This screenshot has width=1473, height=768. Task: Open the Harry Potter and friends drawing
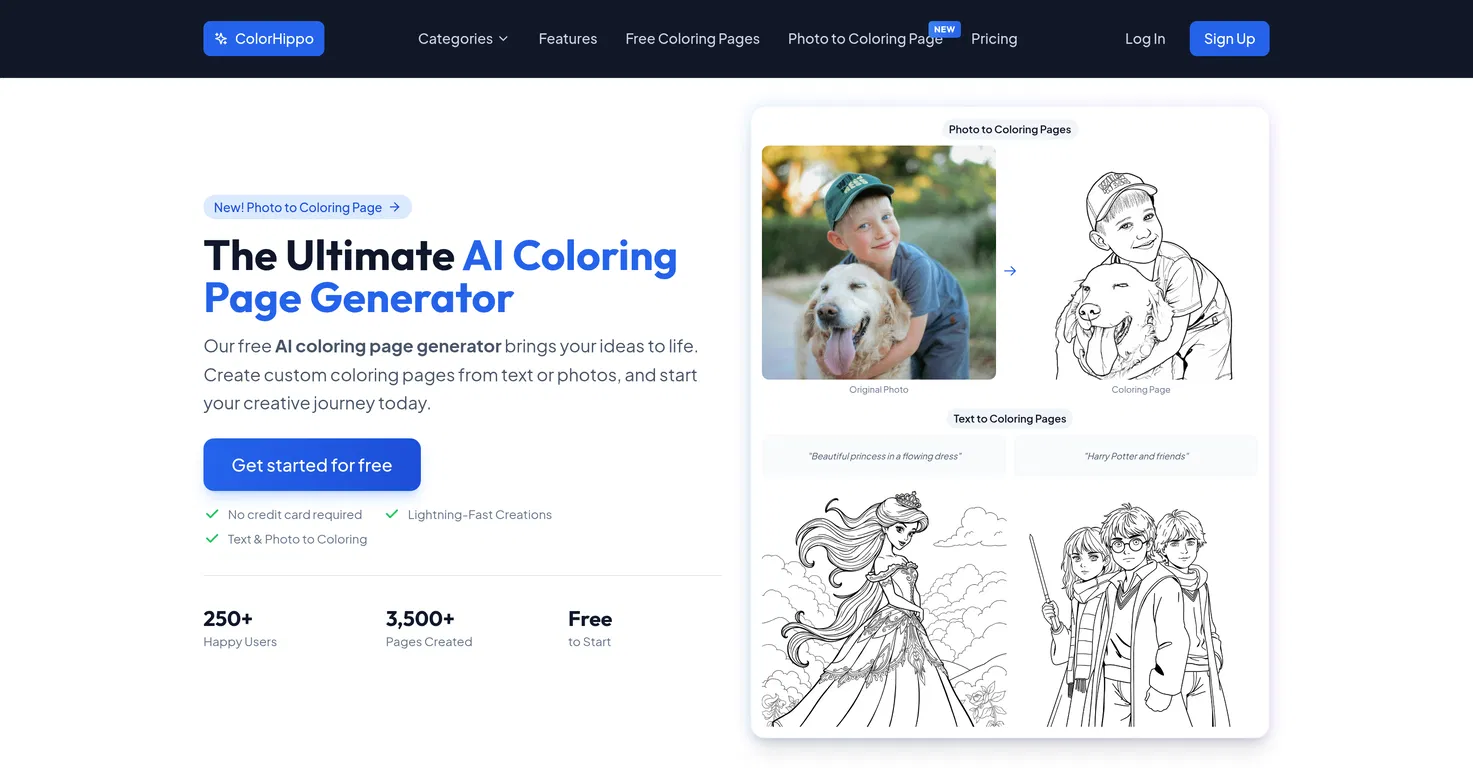tap(1136, 612)
